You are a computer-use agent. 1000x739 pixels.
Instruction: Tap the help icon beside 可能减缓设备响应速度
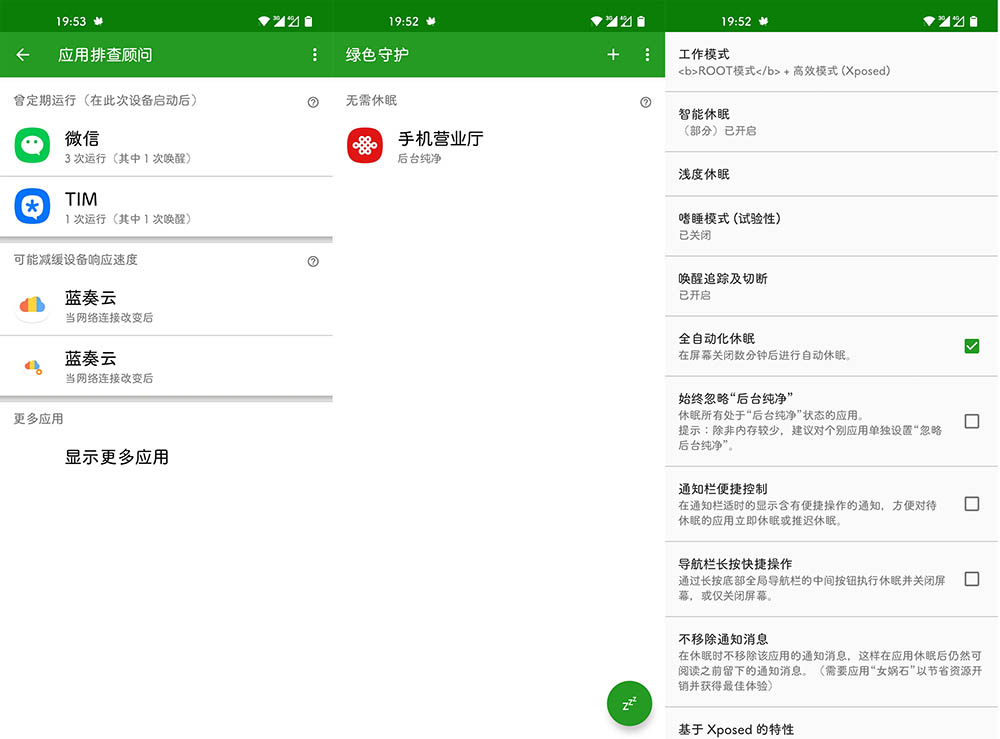pos(313,261)
